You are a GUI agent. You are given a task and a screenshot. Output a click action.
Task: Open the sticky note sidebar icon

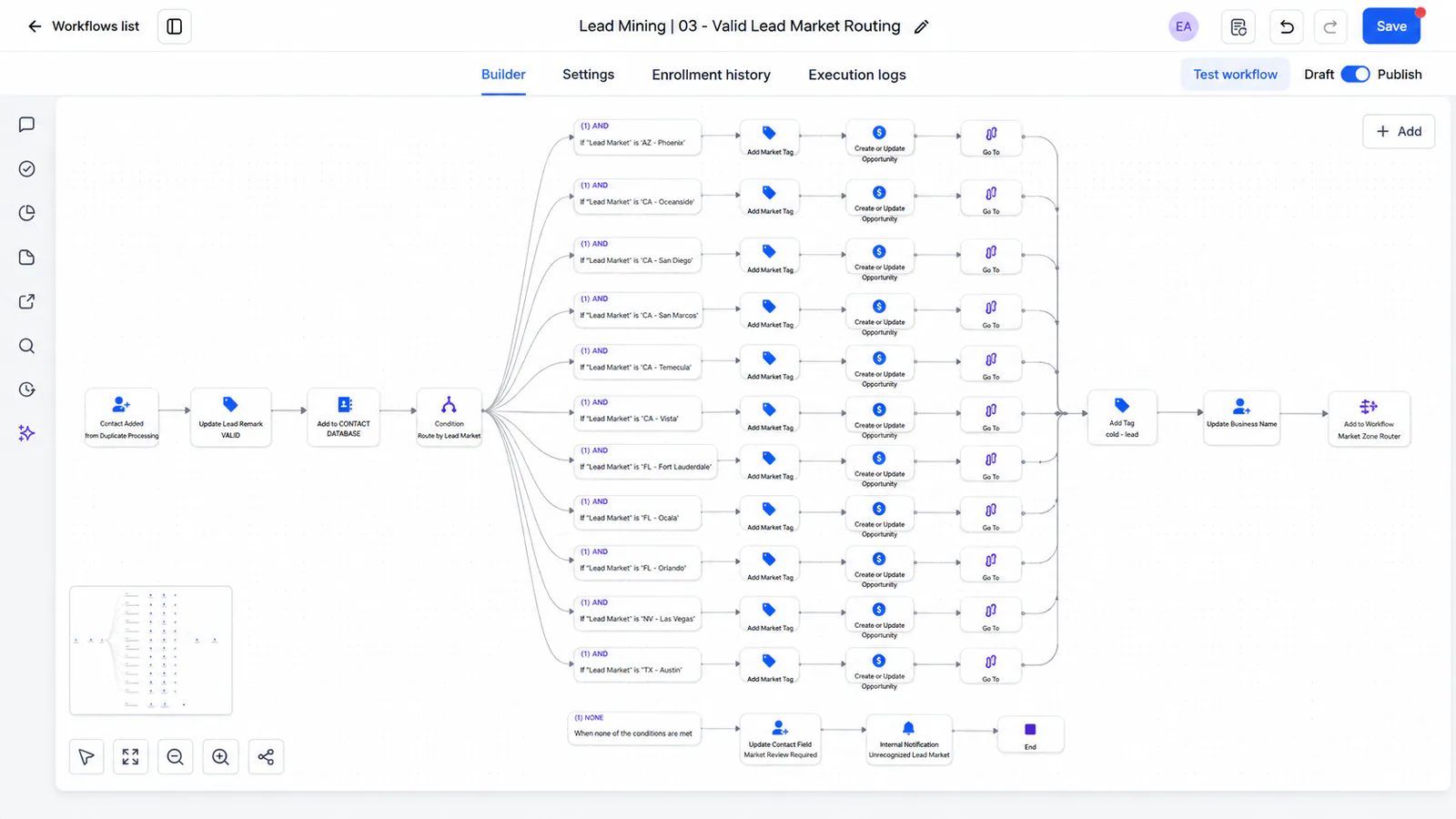[27, 258]
